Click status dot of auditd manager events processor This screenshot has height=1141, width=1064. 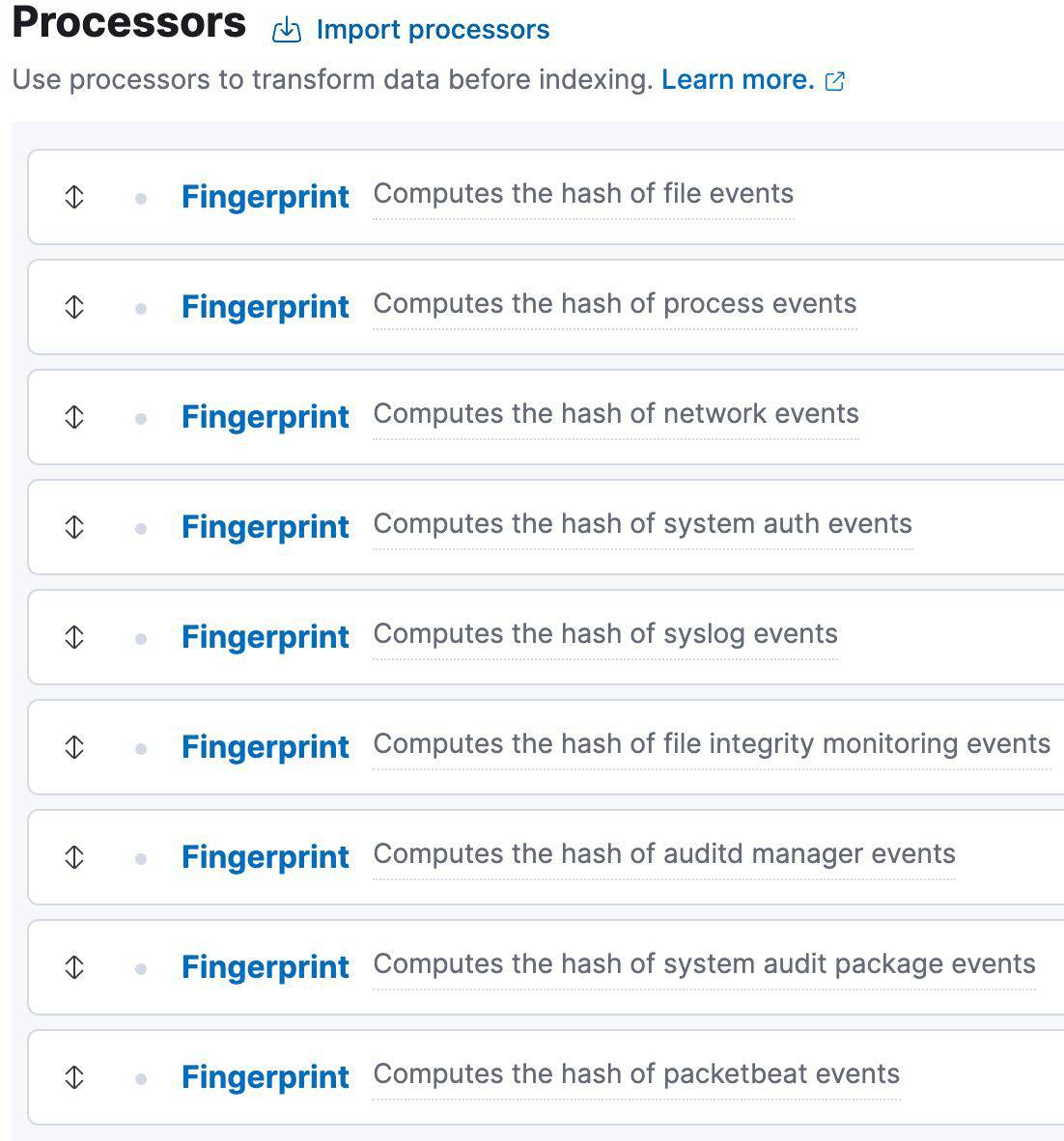[141, 858]
